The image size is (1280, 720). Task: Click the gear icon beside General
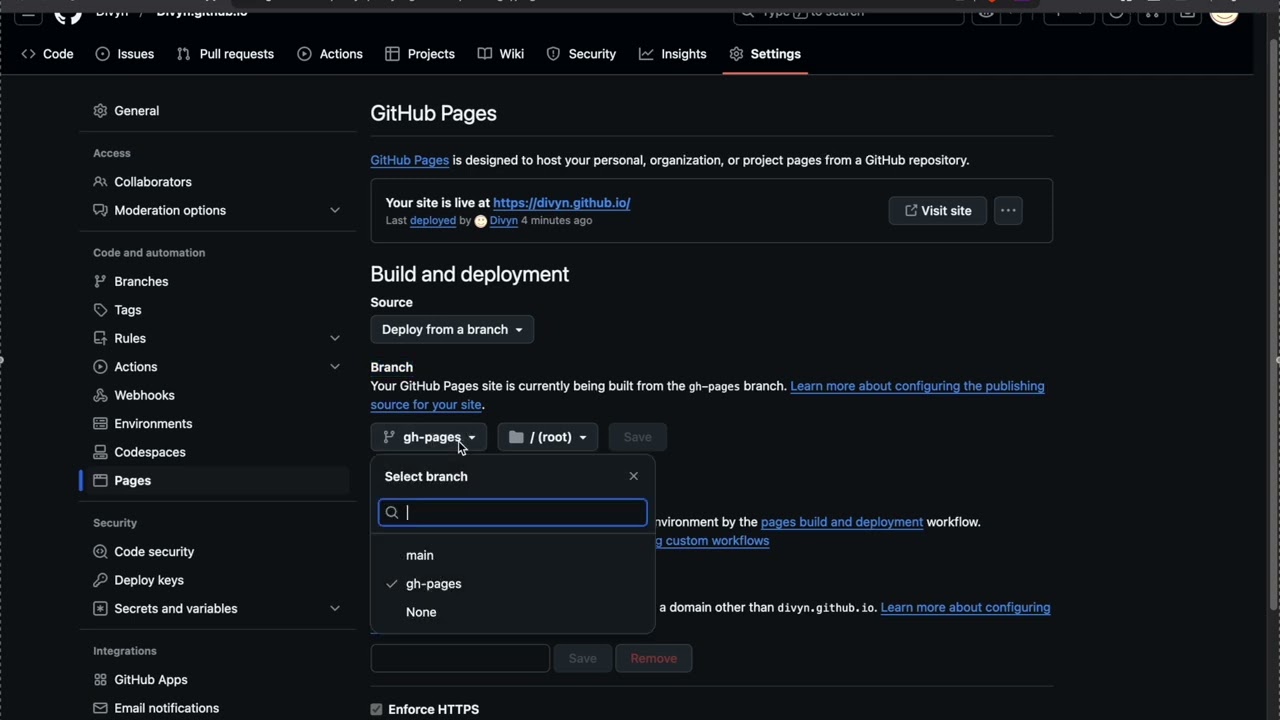pos(100,111)
